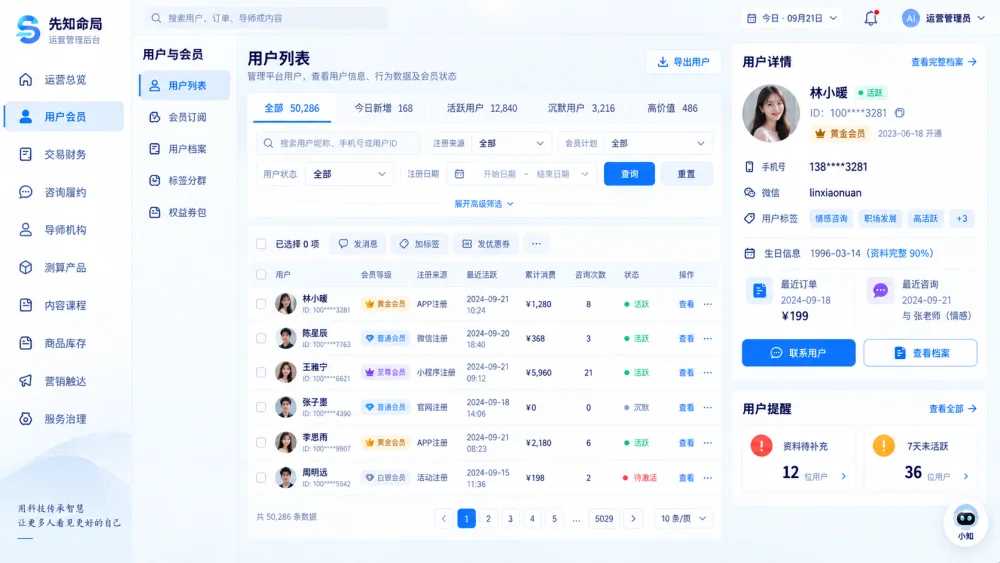The image size is (1000, 563).
Task: Open 标签分群 in the submenu
Action: [x=185, y=180]
